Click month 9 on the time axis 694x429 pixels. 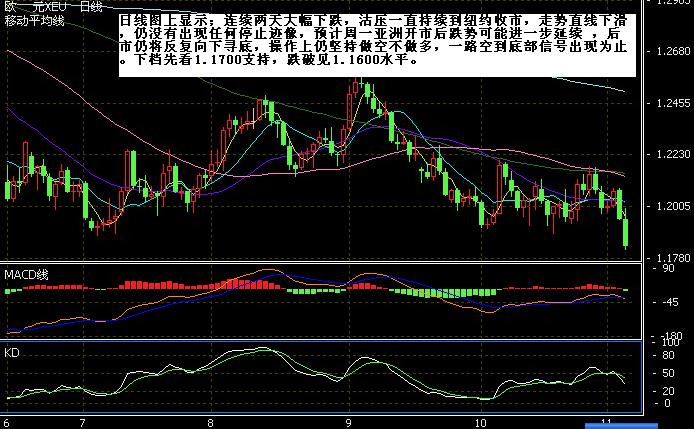pyautogui.click(x=349, y=423)
